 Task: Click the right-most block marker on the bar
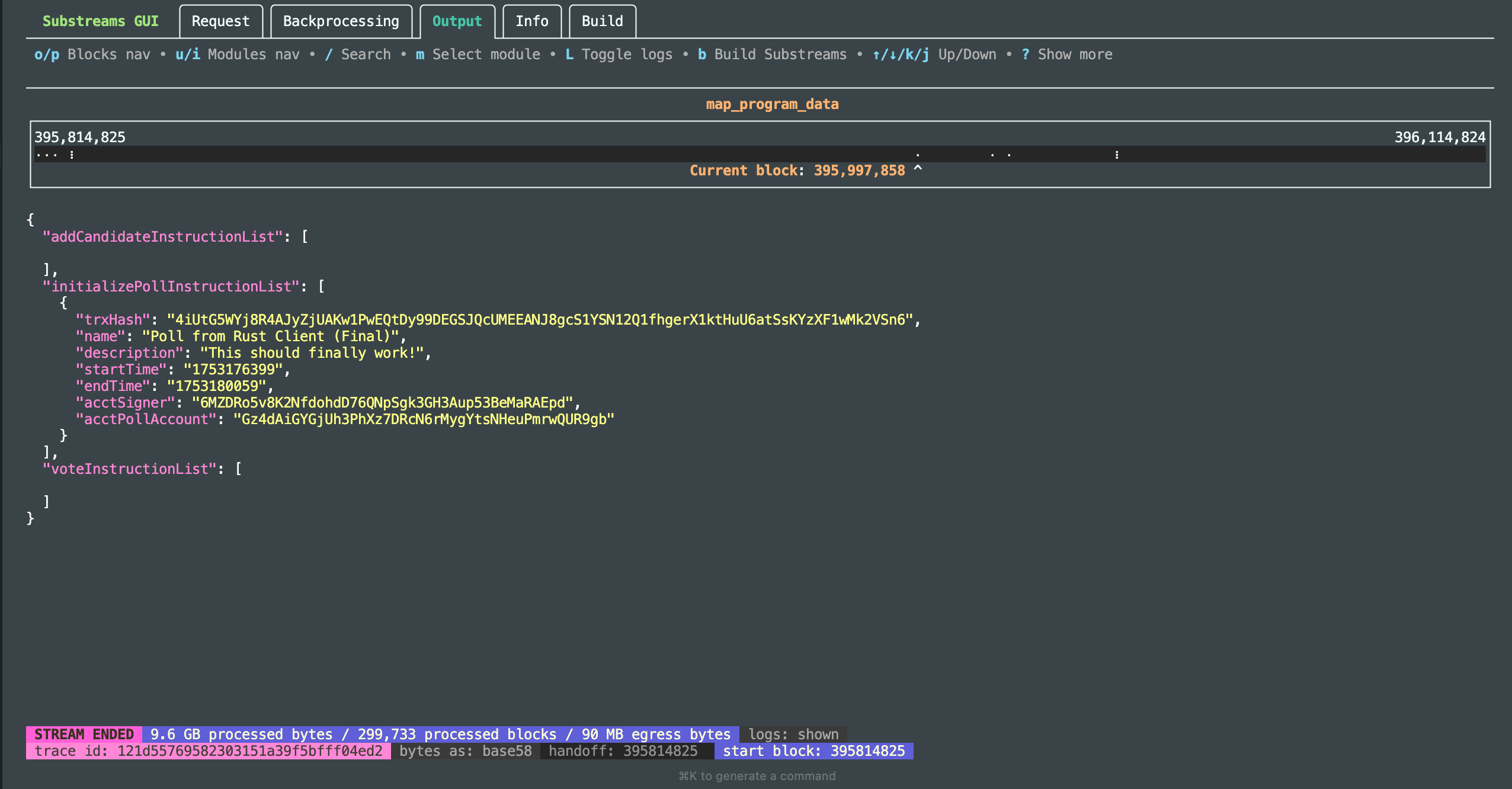1116,155
